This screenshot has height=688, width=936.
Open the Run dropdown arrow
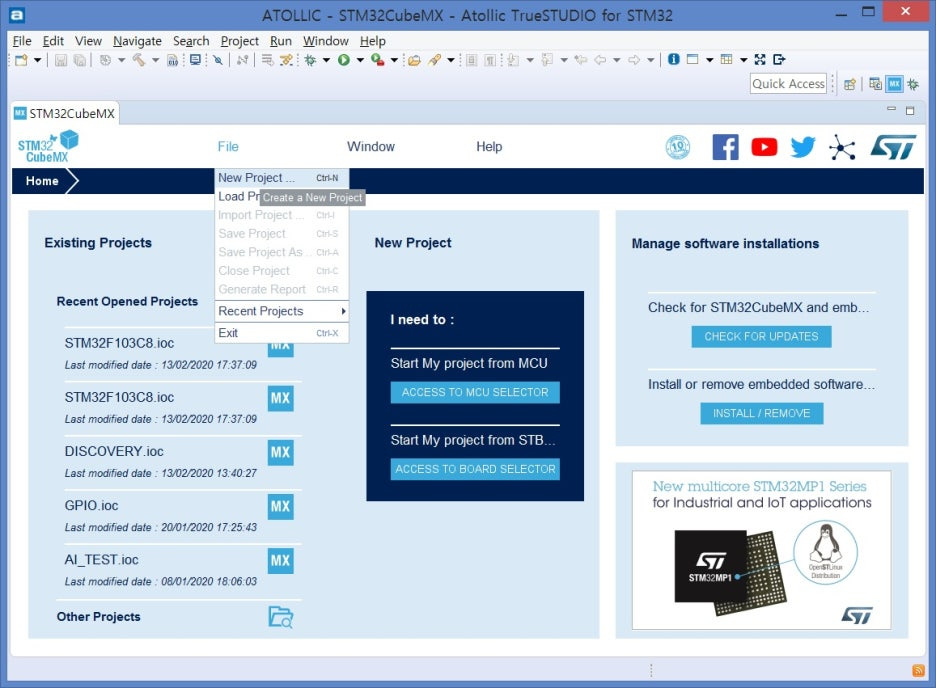[x=360, y=60]
